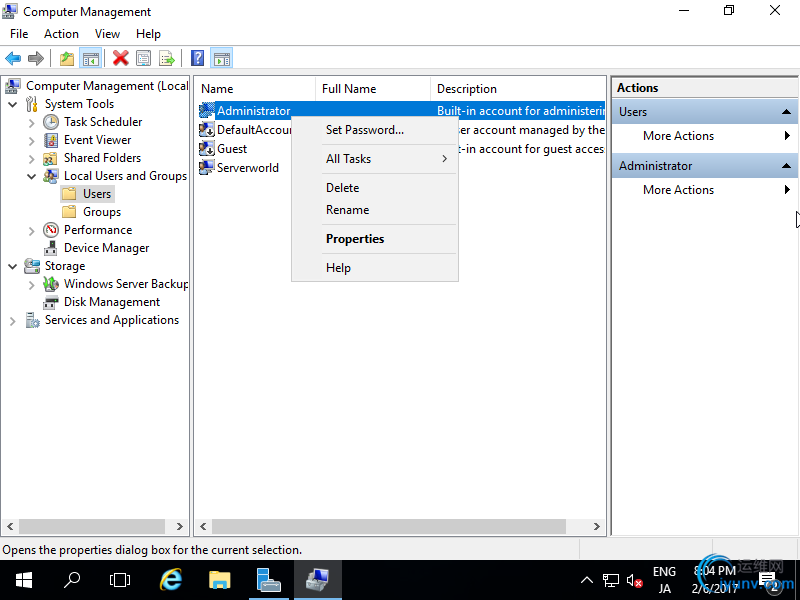Click the DefaultAccount user icon
This screenshot has height=600, width=800.
pos(207,130)
